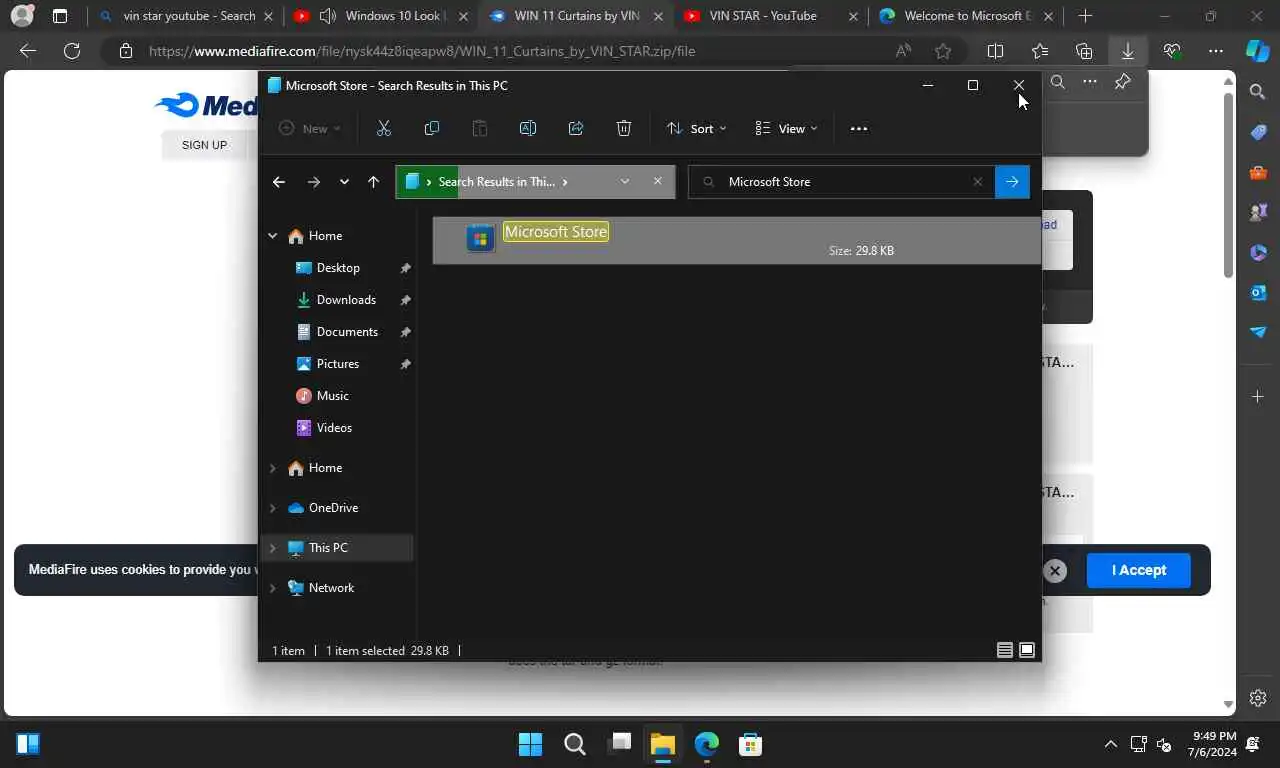This screenshot has height=768, width=1280.
Task: Open recent locations chevron in Explorer
Action: [344, 181]
